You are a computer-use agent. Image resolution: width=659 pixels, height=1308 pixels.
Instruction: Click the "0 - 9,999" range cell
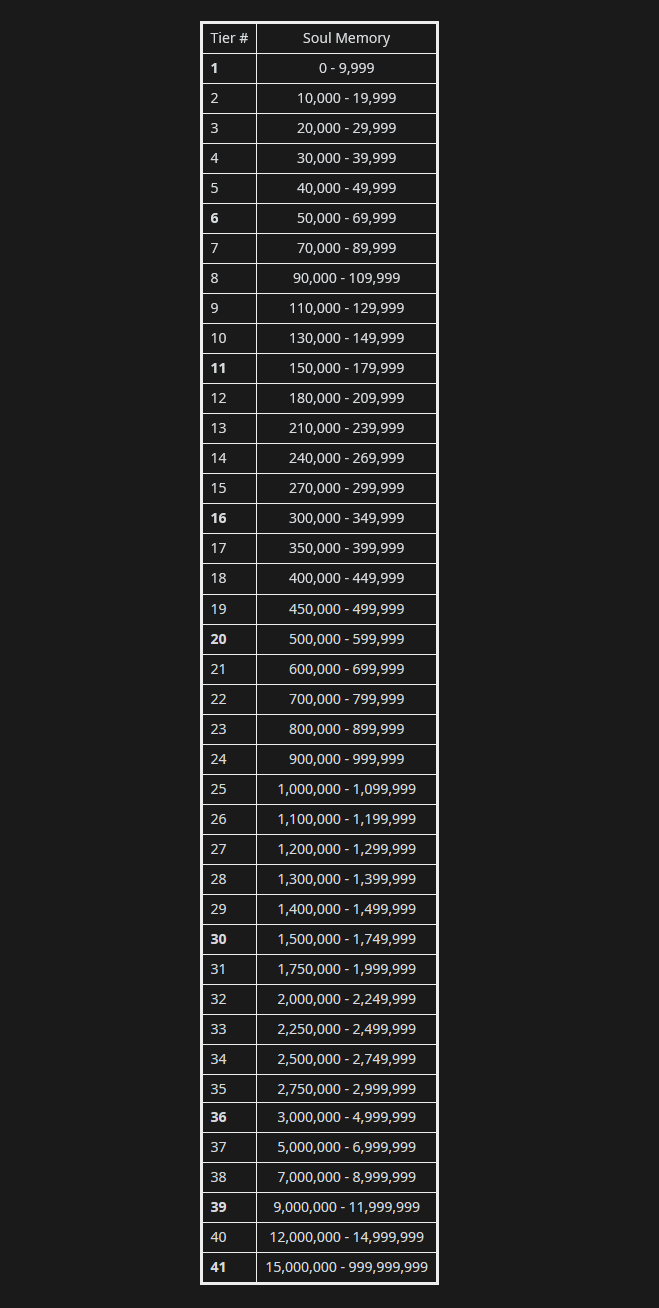[x=346, y=68]
